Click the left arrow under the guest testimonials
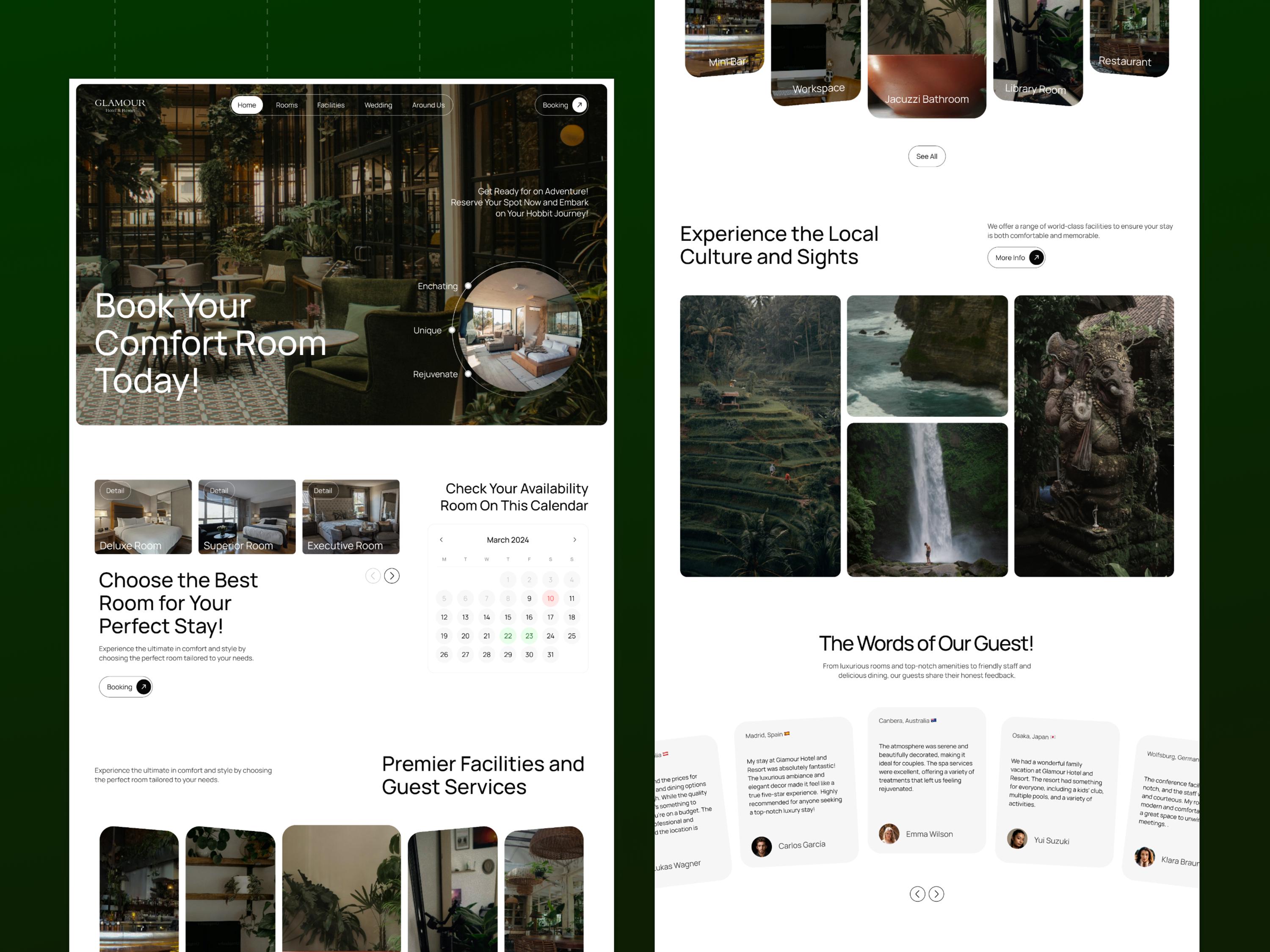This screenshot has height=952, width=1270. click(x=917, y=894)
